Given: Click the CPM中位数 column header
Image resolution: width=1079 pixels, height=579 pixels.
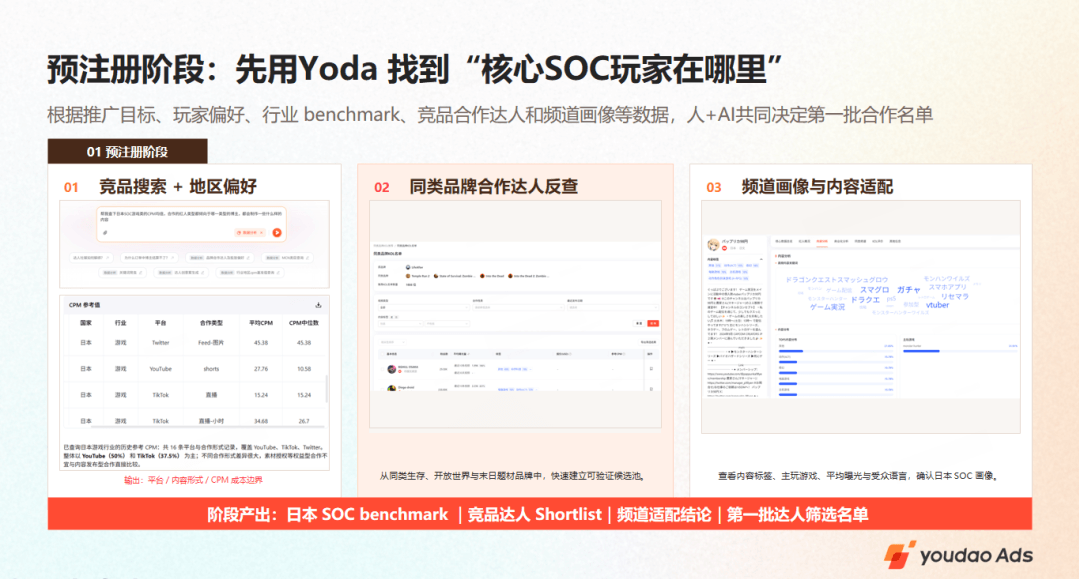Looking at the screenshot, I should tap(303, 323).
